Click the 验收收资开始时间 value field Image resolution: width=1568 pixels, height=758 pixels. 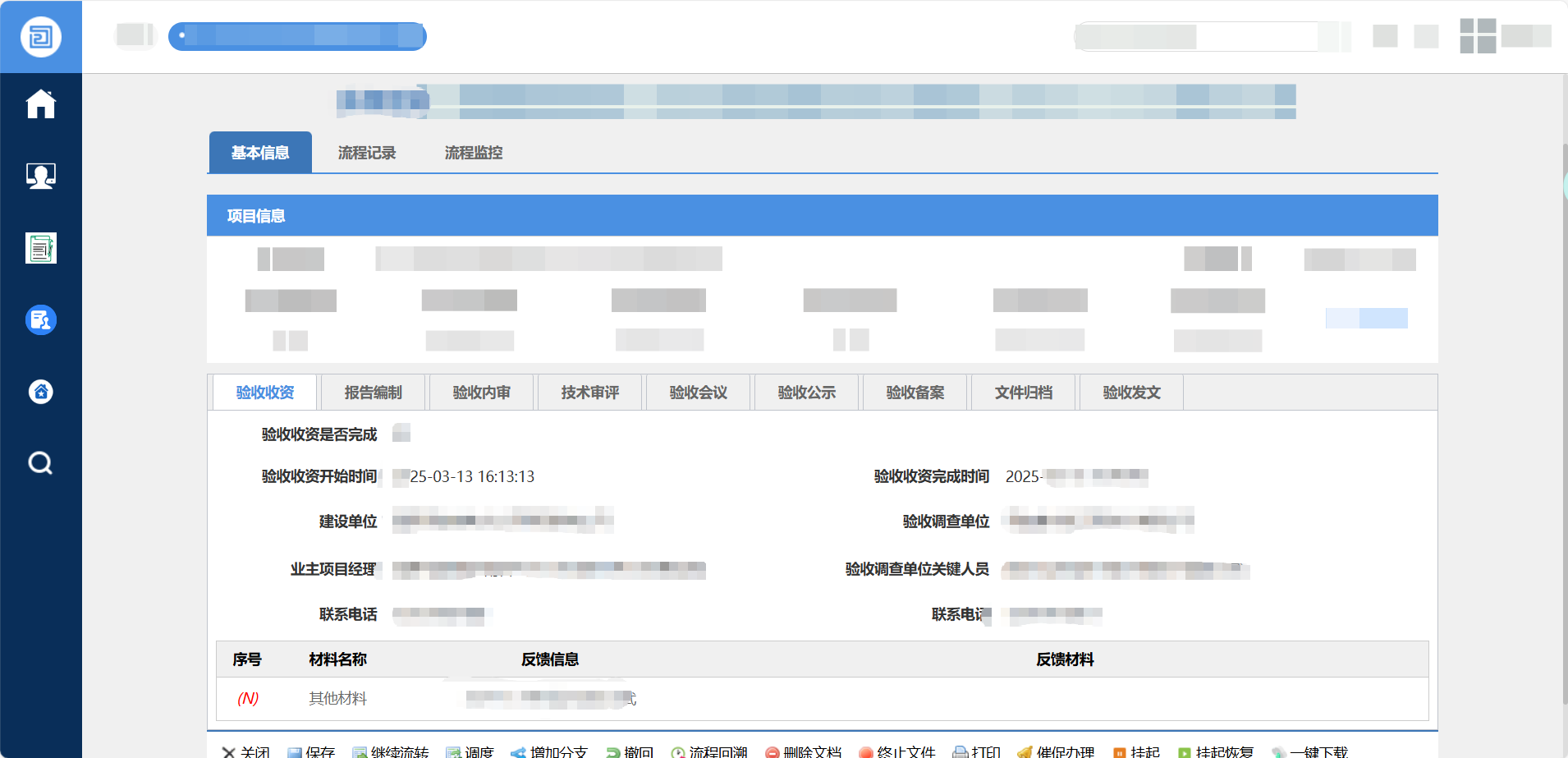point(464,476)
